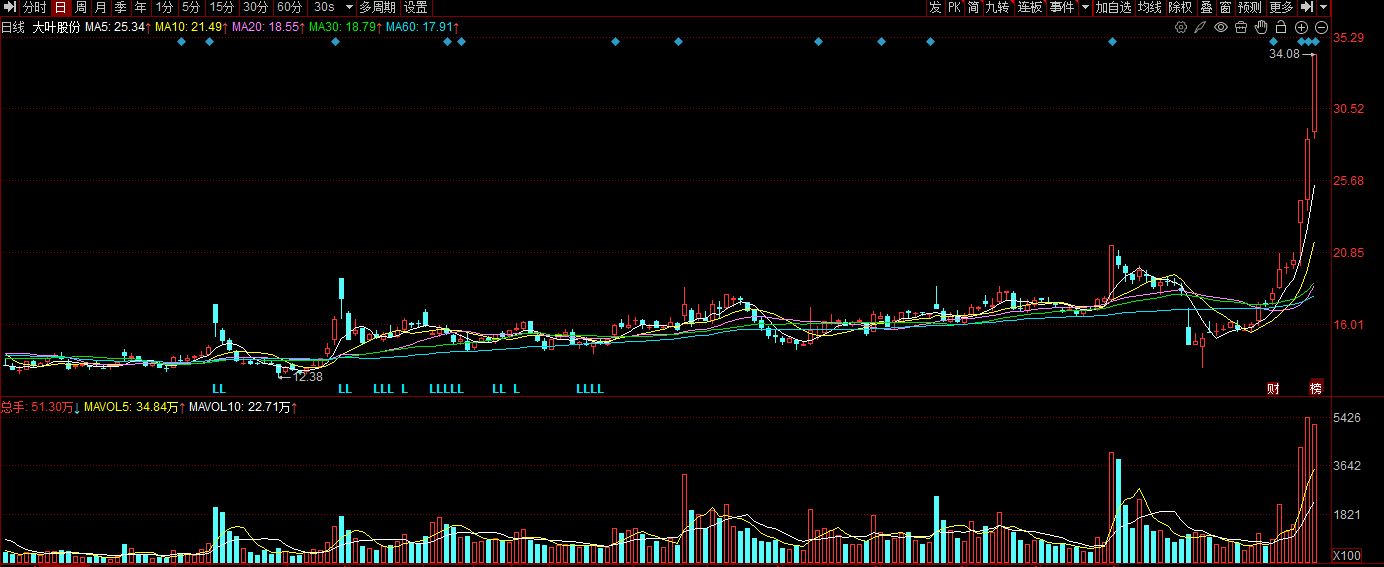Click the 日线 label on chart header
This screenshot has width=1384, height=567.
pos(13,27)
